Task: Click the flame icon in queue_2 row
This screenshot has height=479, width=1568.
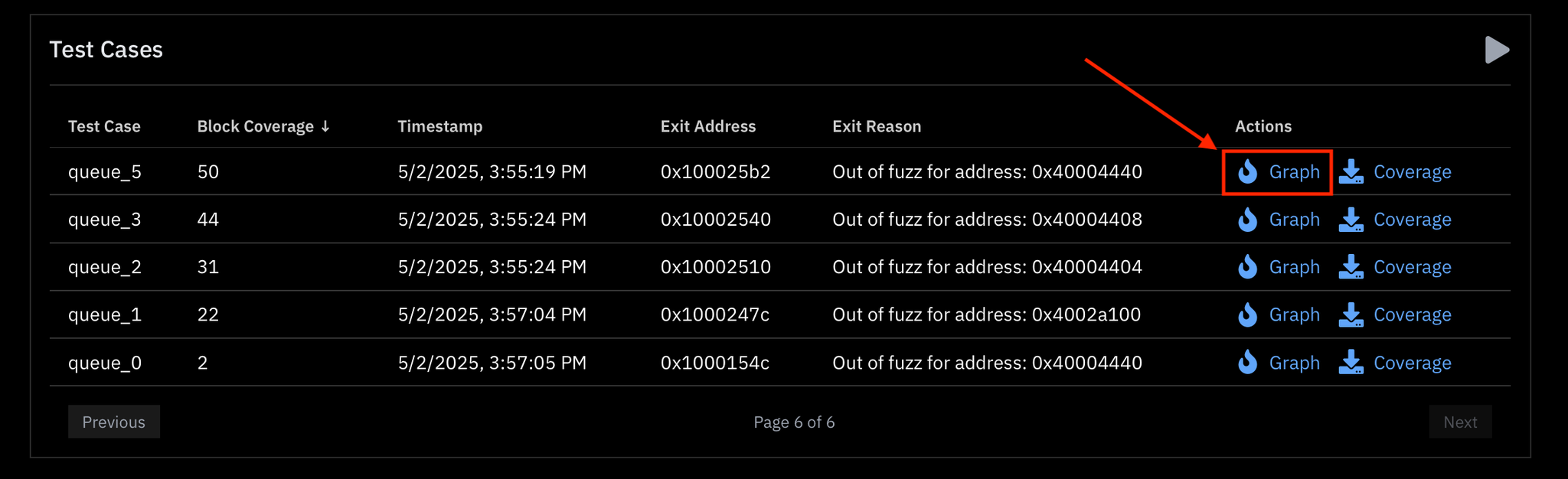Action: pos(1248,267)
